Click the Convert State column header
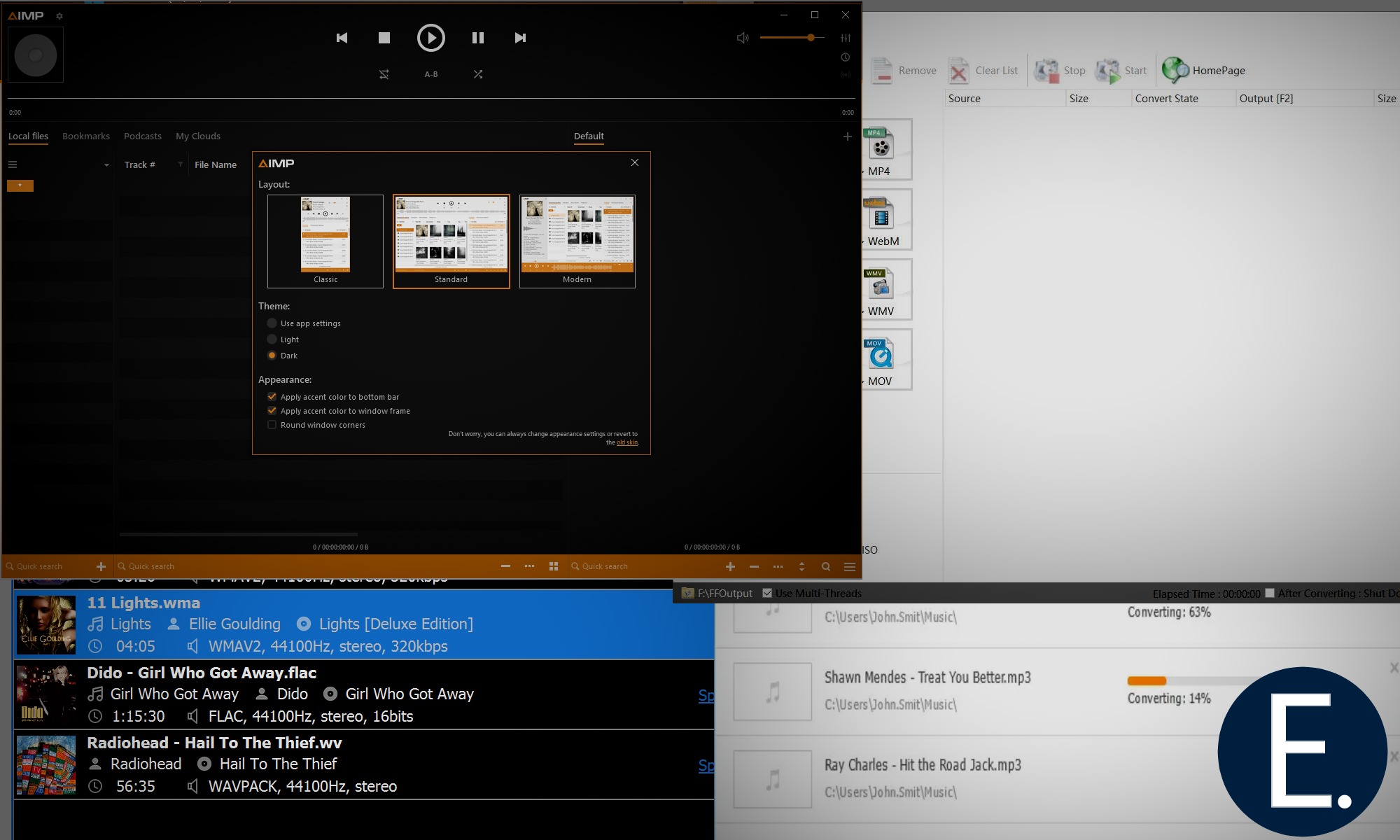Screen dimensions: 1400x840 pyautogui.click(x=1183, y=99)
